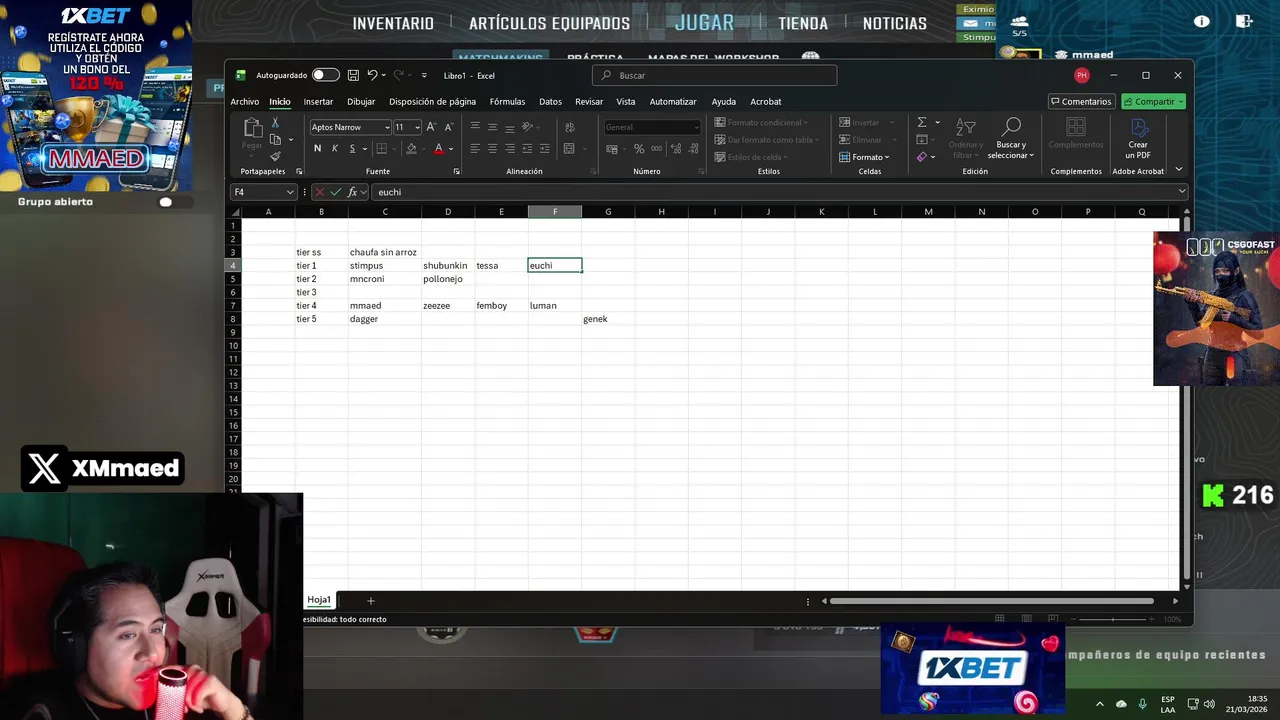Save the workbook with the disk icon
The image size is (1280, 720).
(353, 75)
